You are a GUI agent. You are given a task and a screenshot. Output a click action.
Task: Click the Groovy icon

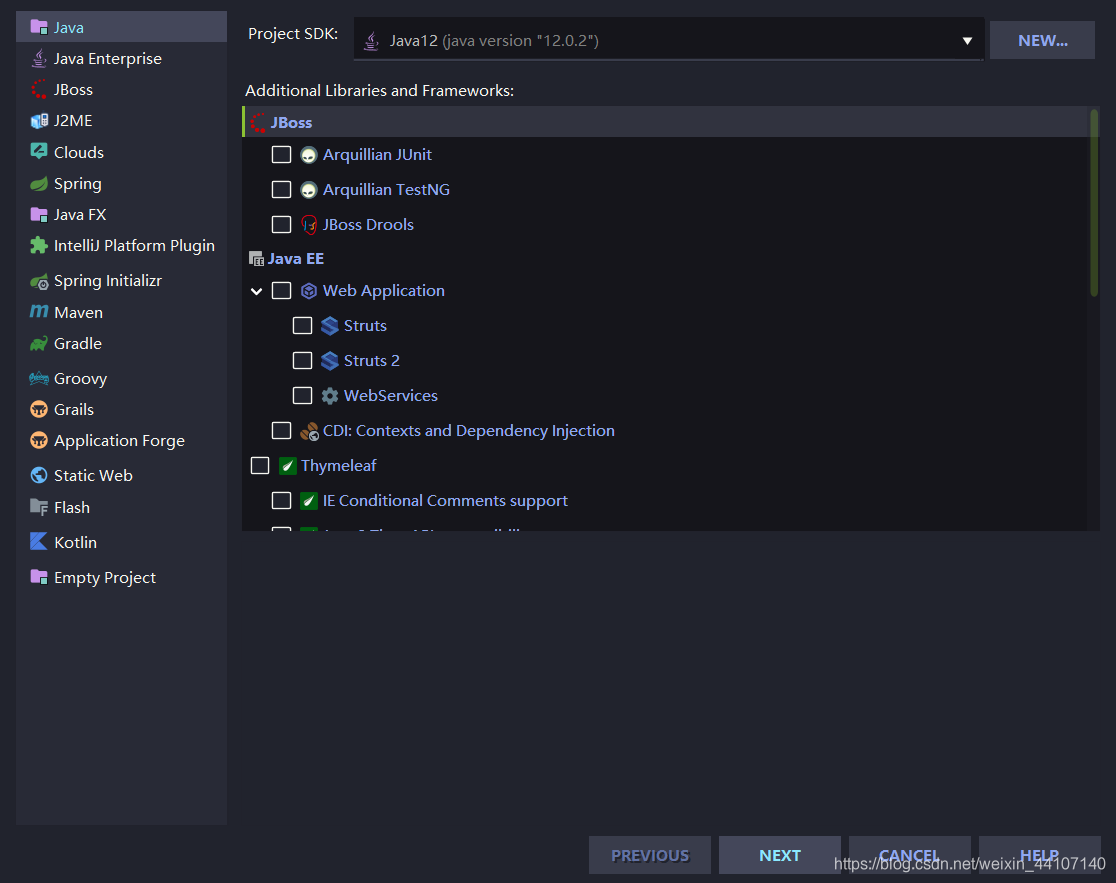tap(39, 379)
